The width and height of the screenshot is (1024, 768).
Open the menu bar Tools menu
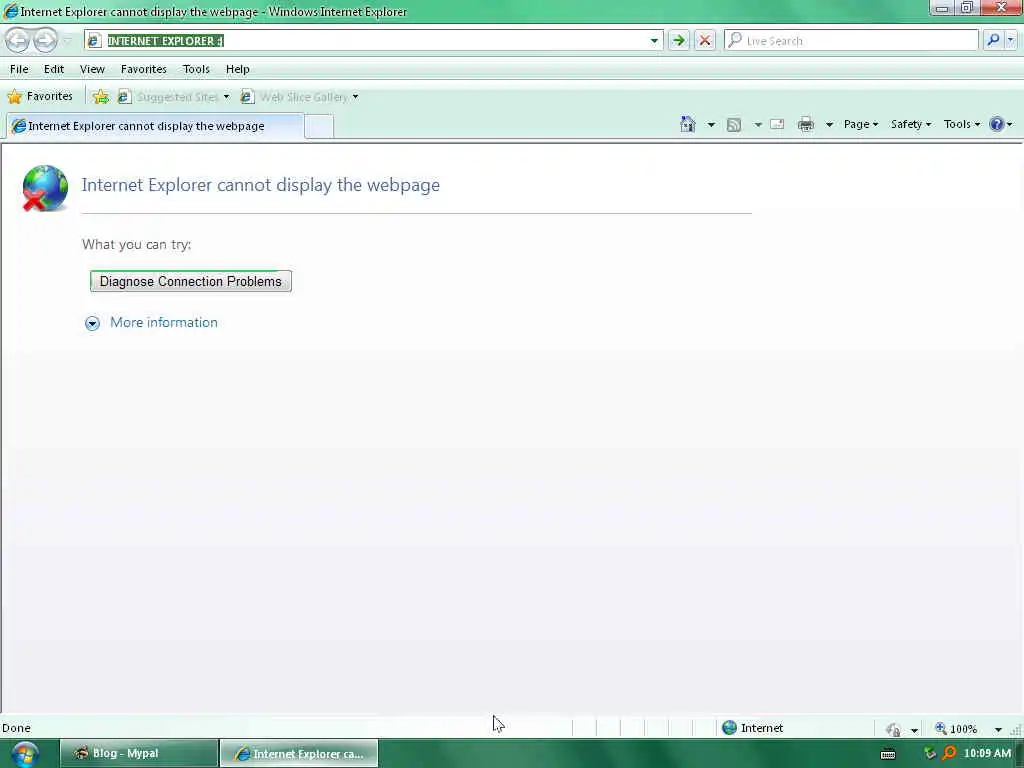click(196, 69)
